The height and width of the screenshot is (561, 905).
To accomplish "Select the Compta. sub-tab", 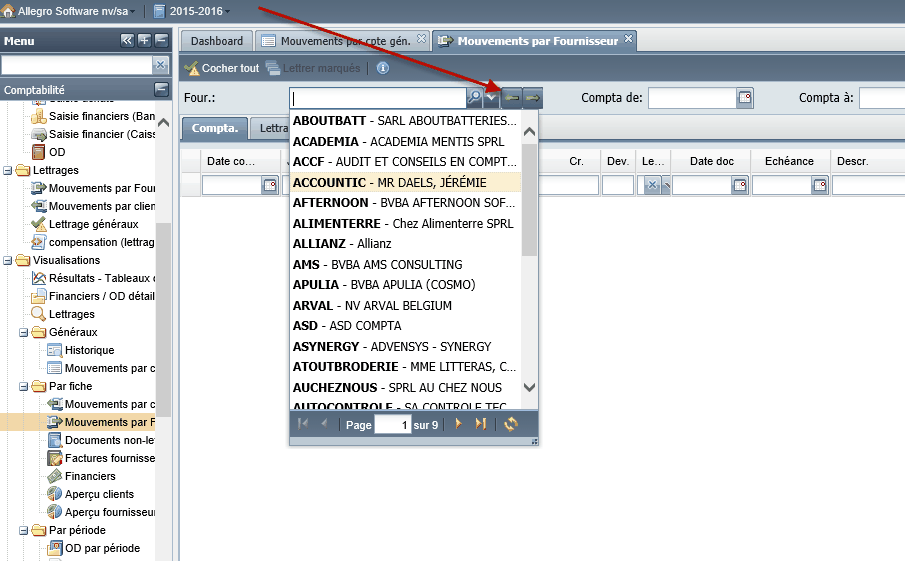I will click(215, 128).
